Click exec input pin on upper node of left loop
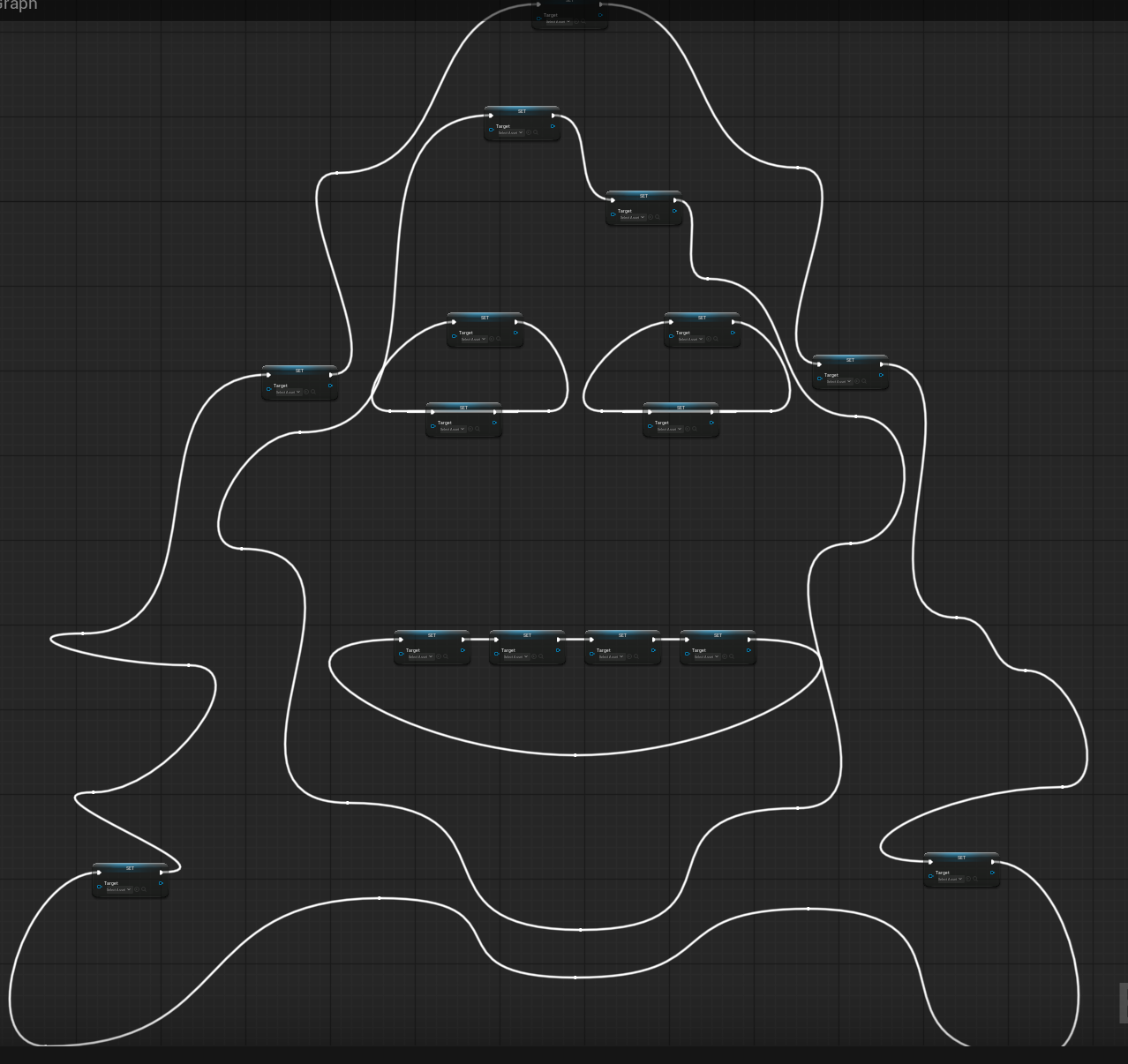 [454, 322]
